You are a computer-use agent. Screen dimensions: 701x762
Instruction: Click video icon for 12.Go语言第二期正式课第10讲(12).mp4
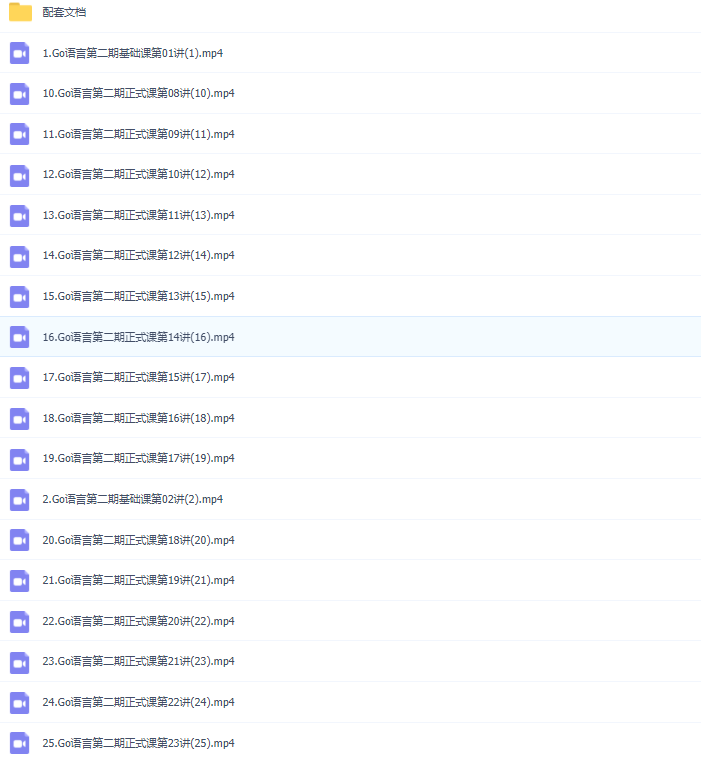point(19,174)
